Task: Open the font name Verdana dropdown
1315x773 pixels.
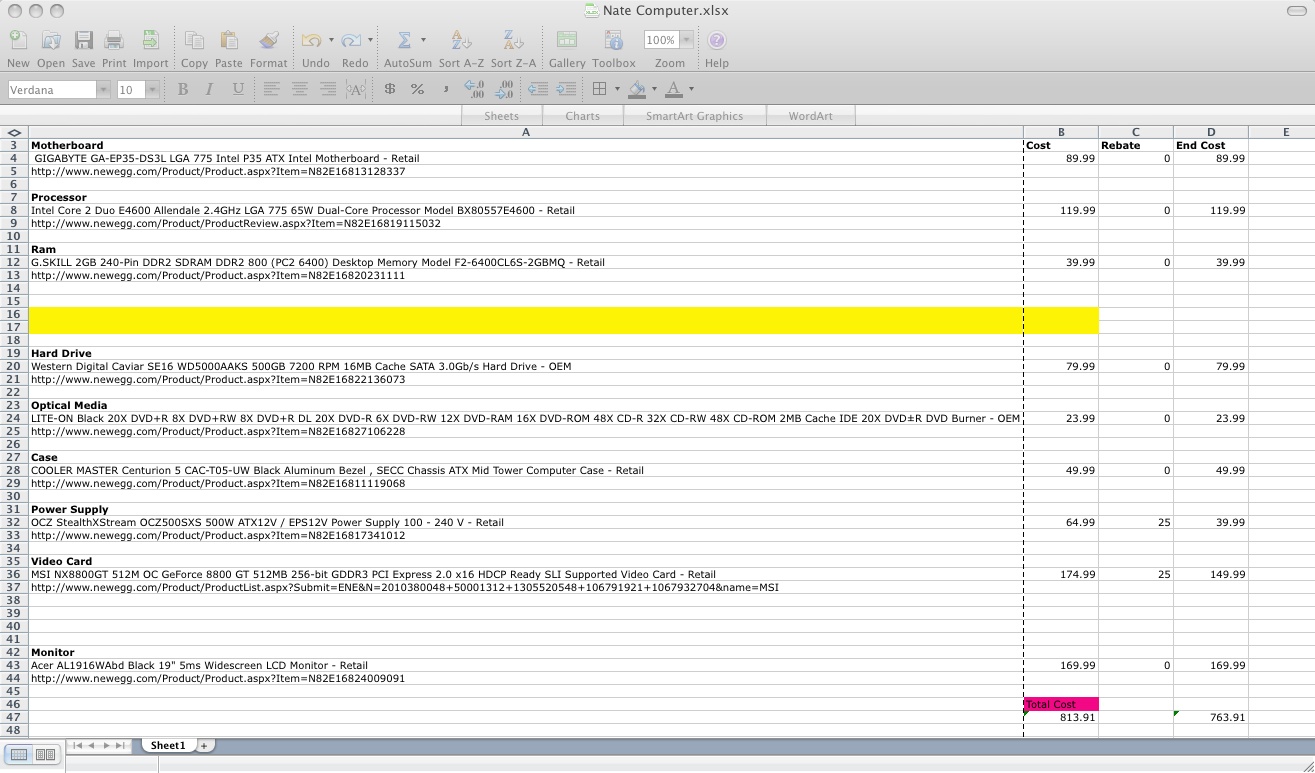Action: click(x=103, y=90)
